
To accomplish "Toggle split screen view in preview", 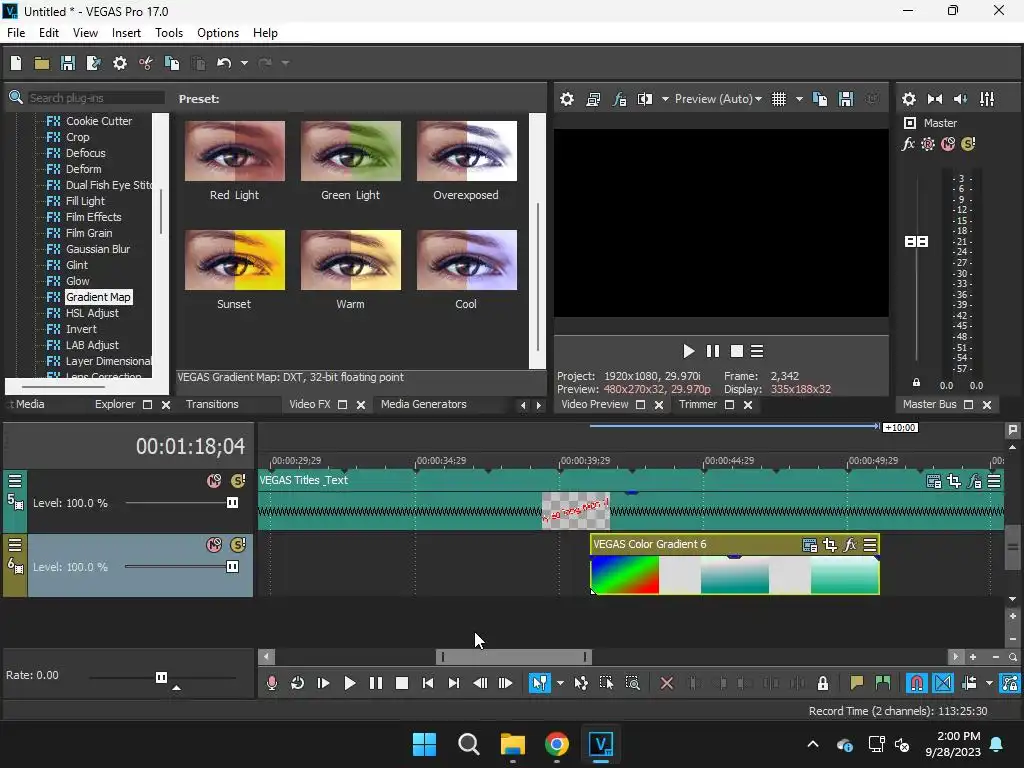I will click(x=645, y=99).
